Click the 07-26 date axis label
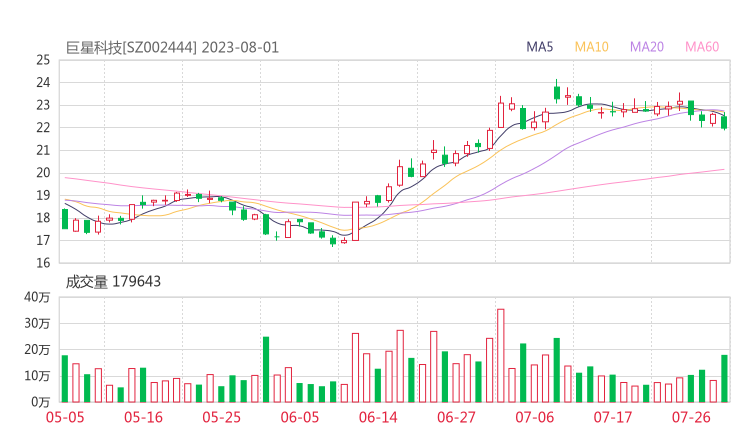Image resolution: width=740 pixels, height=440 pixels. point(691,417)
